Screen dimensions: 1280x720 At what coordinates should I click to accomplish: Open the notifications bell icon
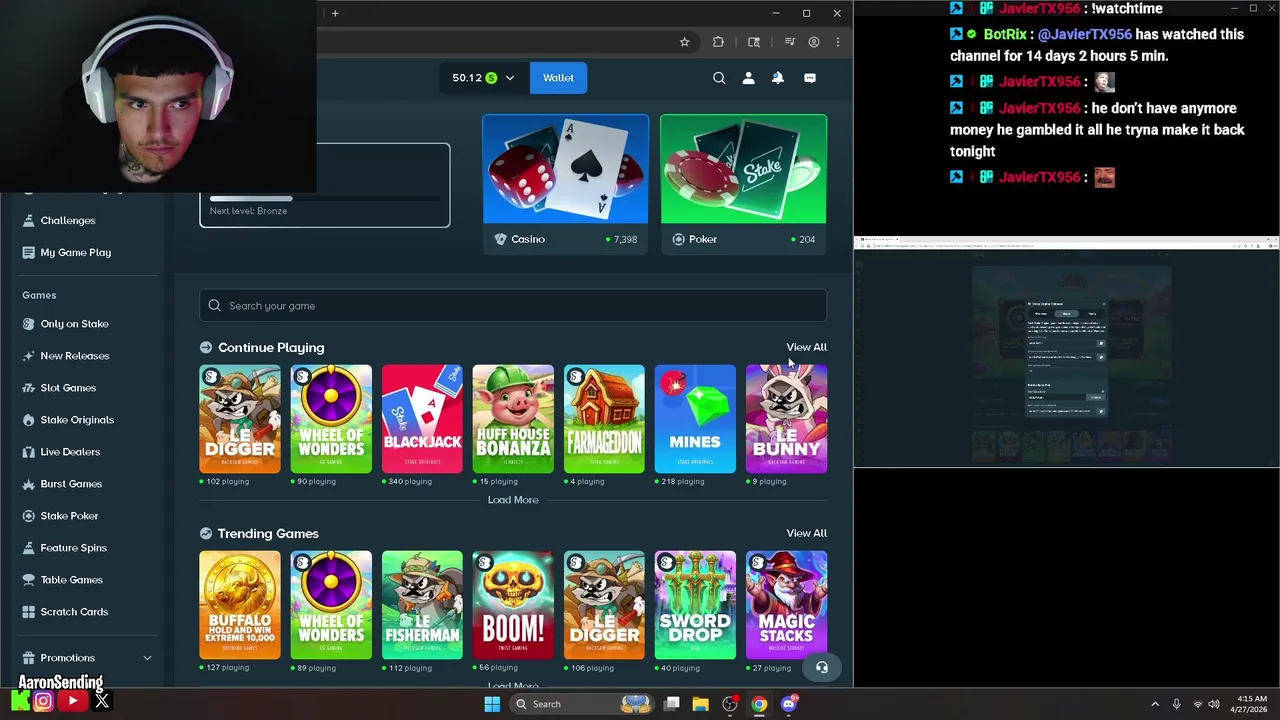[x=778, y=78]
